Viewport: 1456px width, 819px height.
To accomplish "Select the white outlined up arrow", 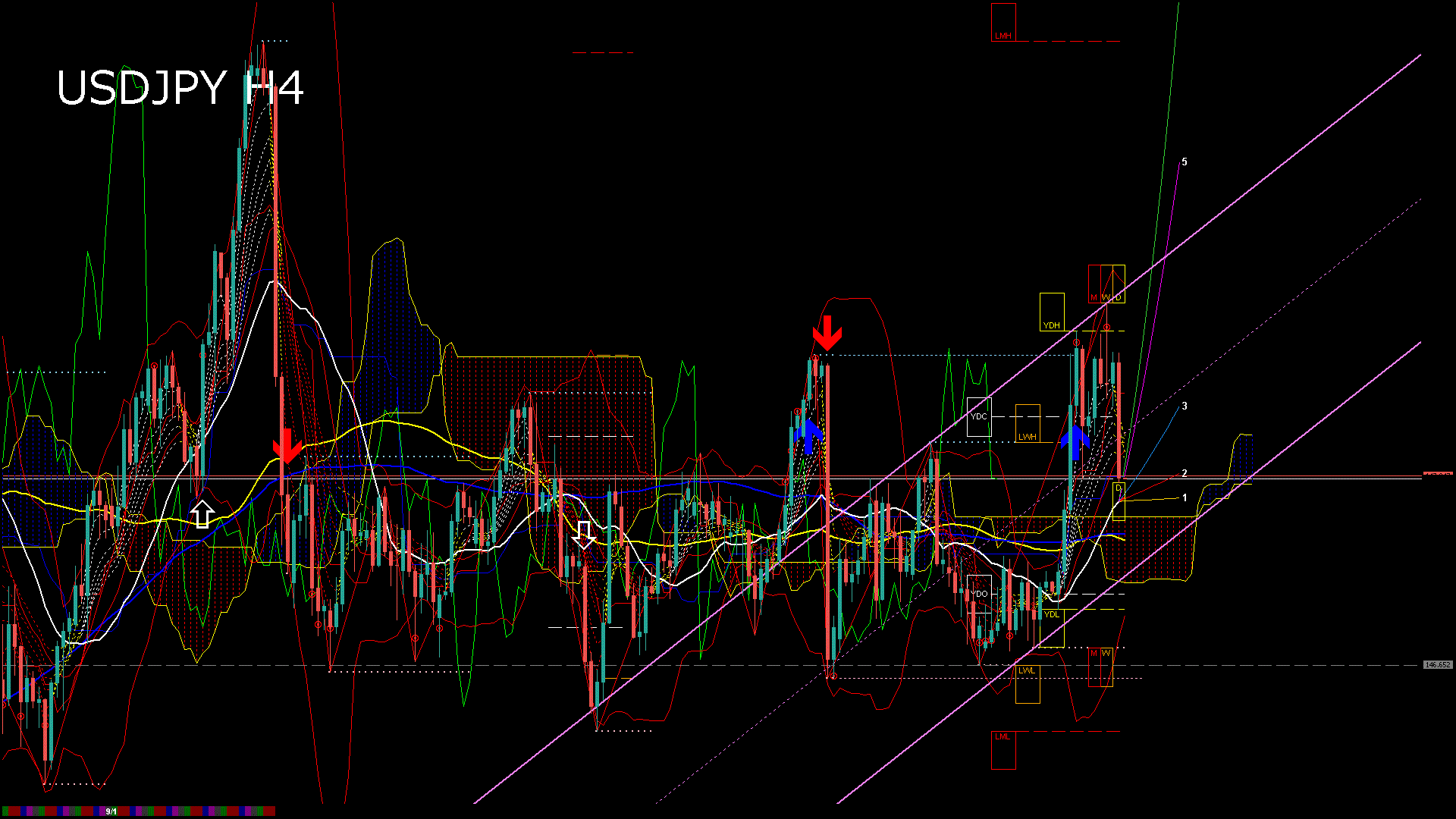I will tap(202, 513).
